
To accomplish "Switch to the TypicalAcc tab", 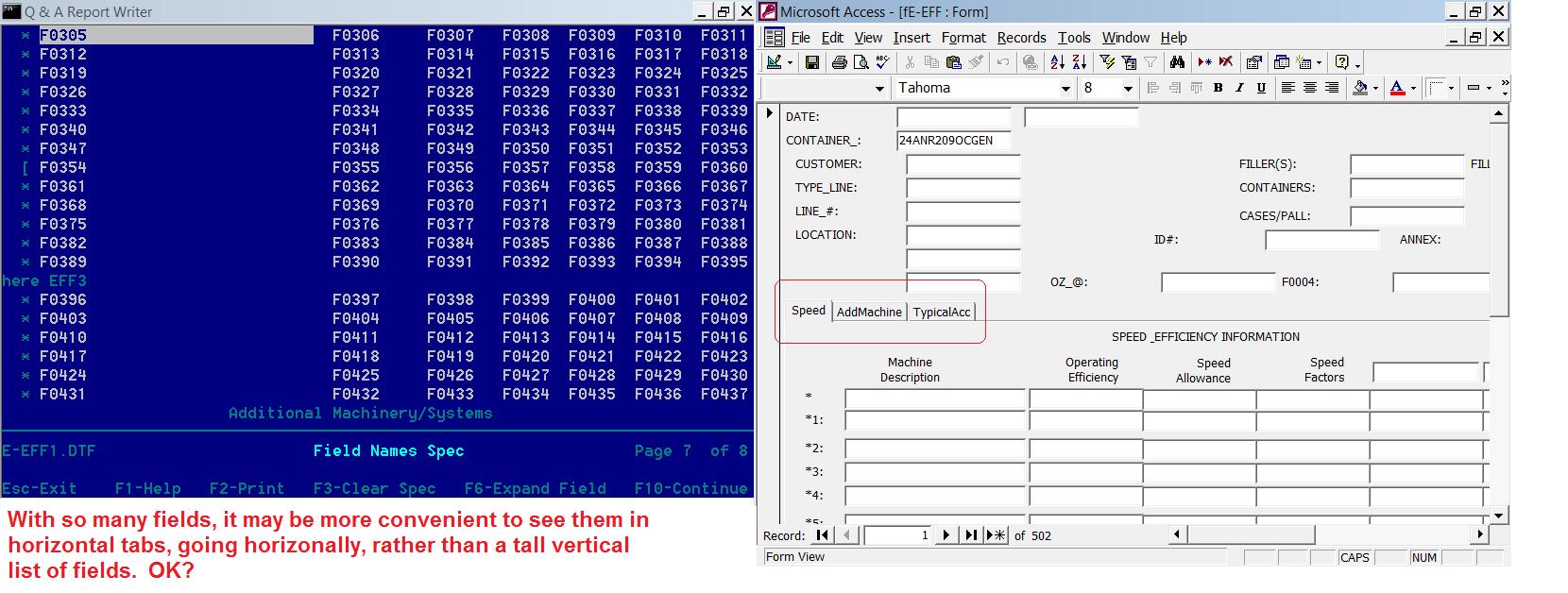I will pyautogui.click(x=942, y=312).
